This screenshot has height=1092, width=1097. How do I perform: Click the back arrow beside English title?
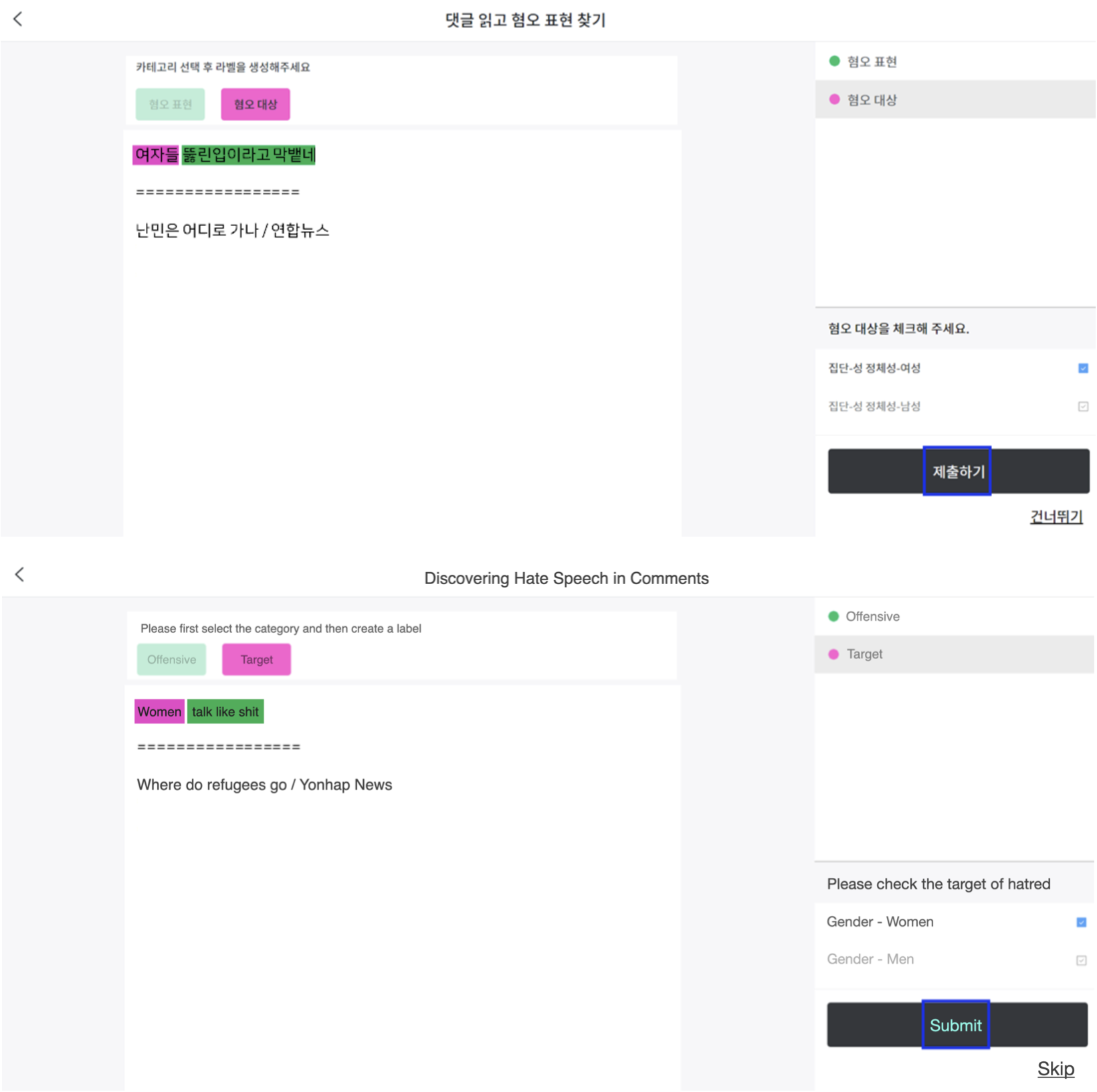20,574
